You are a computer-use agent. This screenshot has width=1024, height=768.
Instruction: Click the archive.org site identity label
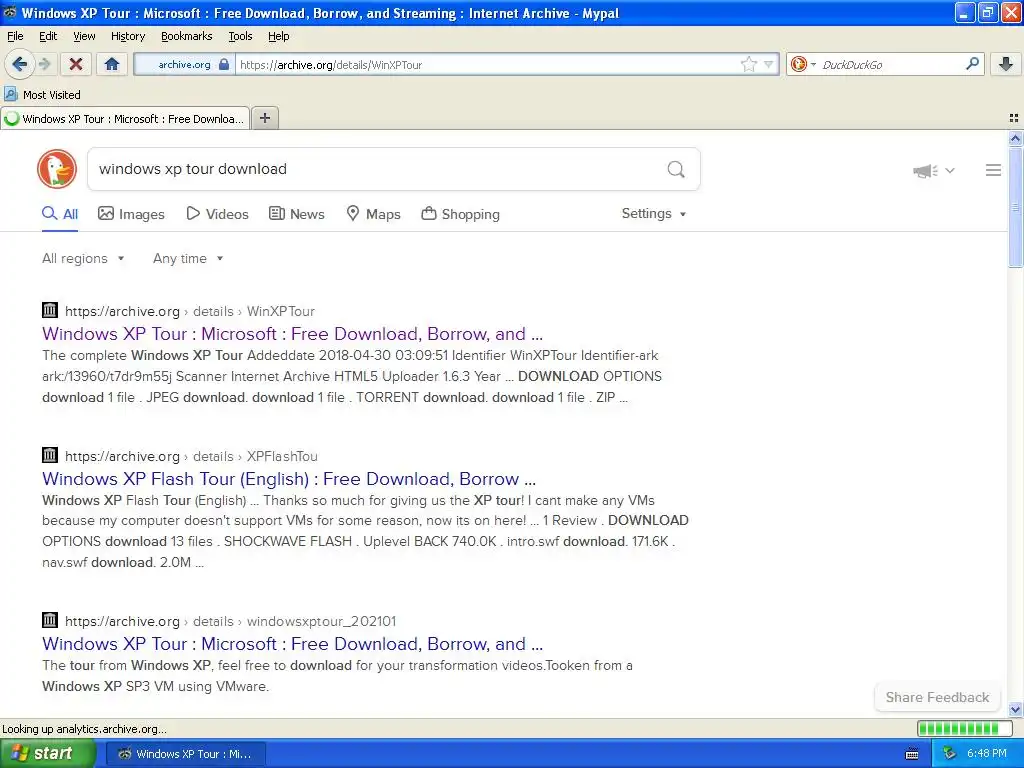[x=184, y=65]
